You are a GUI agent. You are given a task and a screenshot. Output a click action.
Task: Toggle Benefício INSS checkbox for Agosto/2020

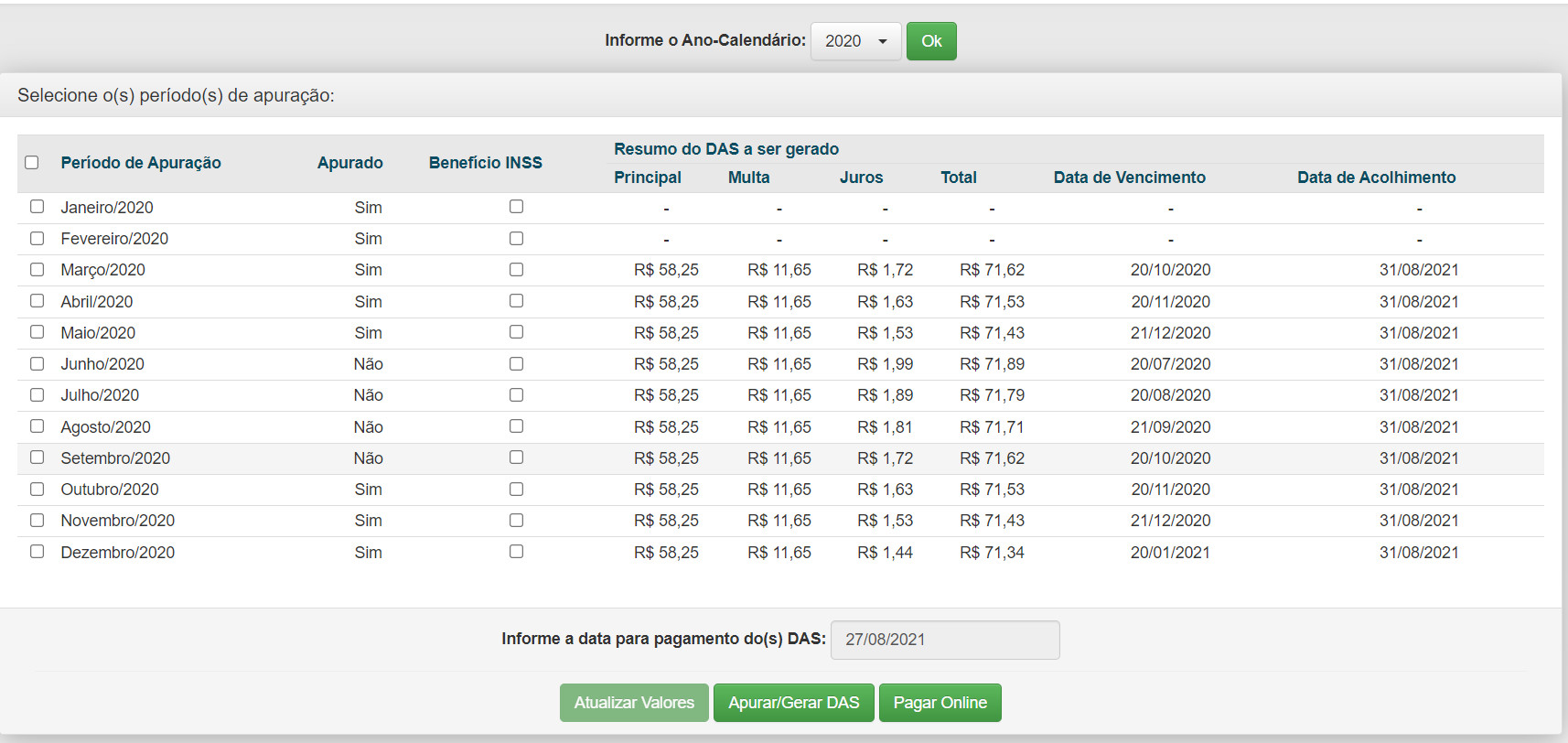pos(517,426)
